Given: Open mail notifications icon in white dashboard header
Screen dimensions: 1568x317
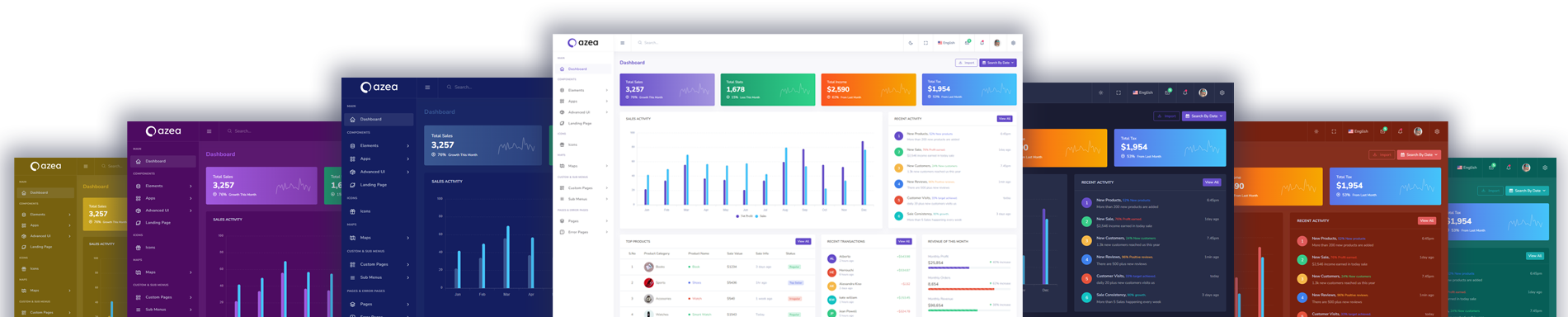Looking at the screenshot, I should (x=968, y=43).
